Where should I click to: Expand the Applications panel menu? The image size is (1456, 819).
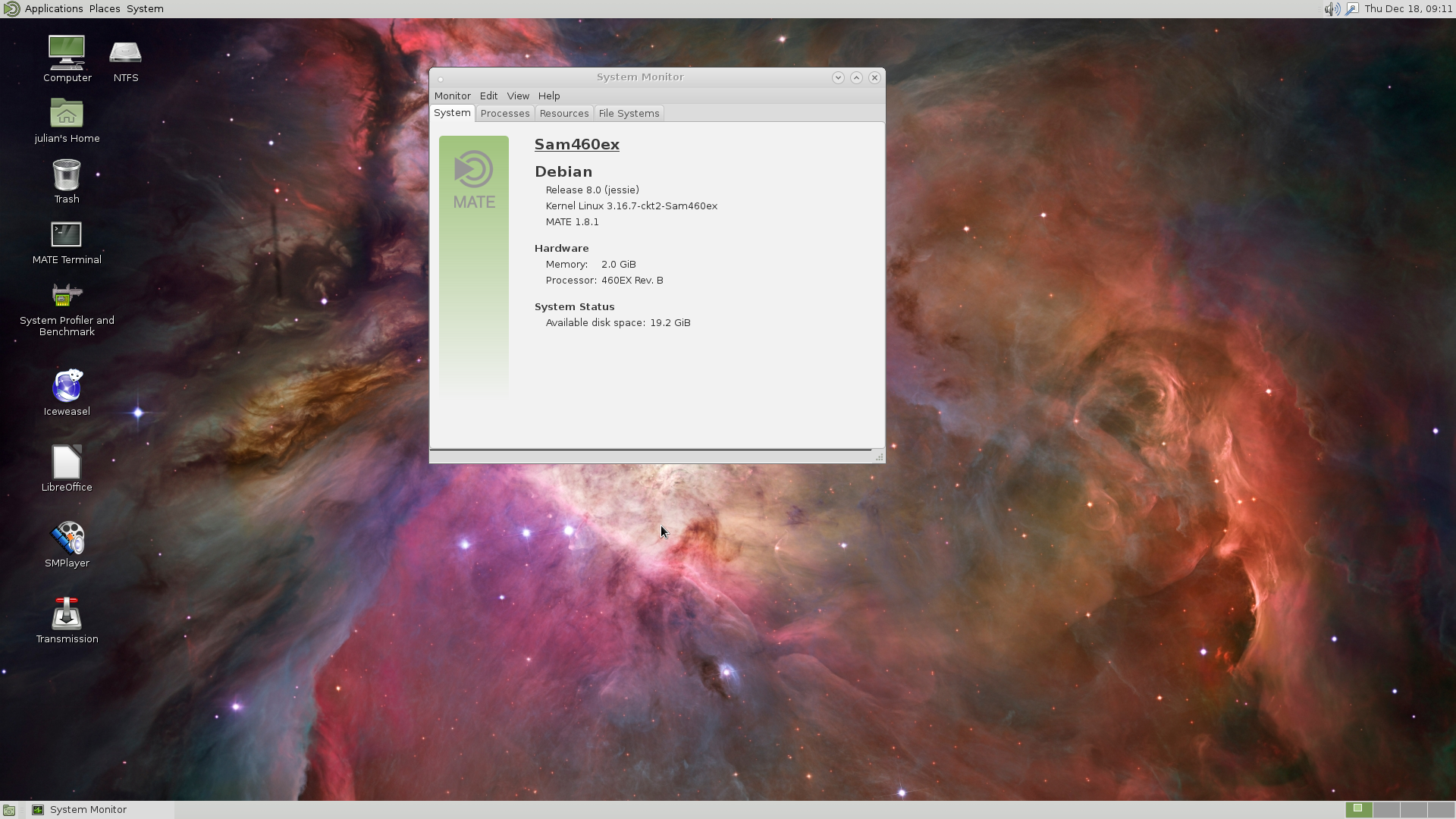point(53,9)
